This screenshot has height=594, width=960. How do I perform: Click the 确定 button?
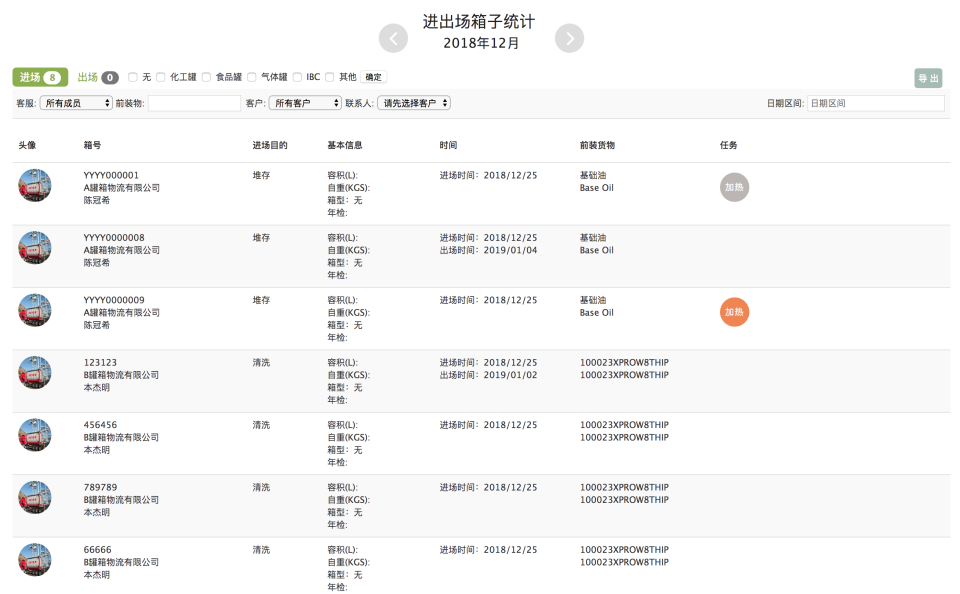pyautogui.click(x=373, y=77)
